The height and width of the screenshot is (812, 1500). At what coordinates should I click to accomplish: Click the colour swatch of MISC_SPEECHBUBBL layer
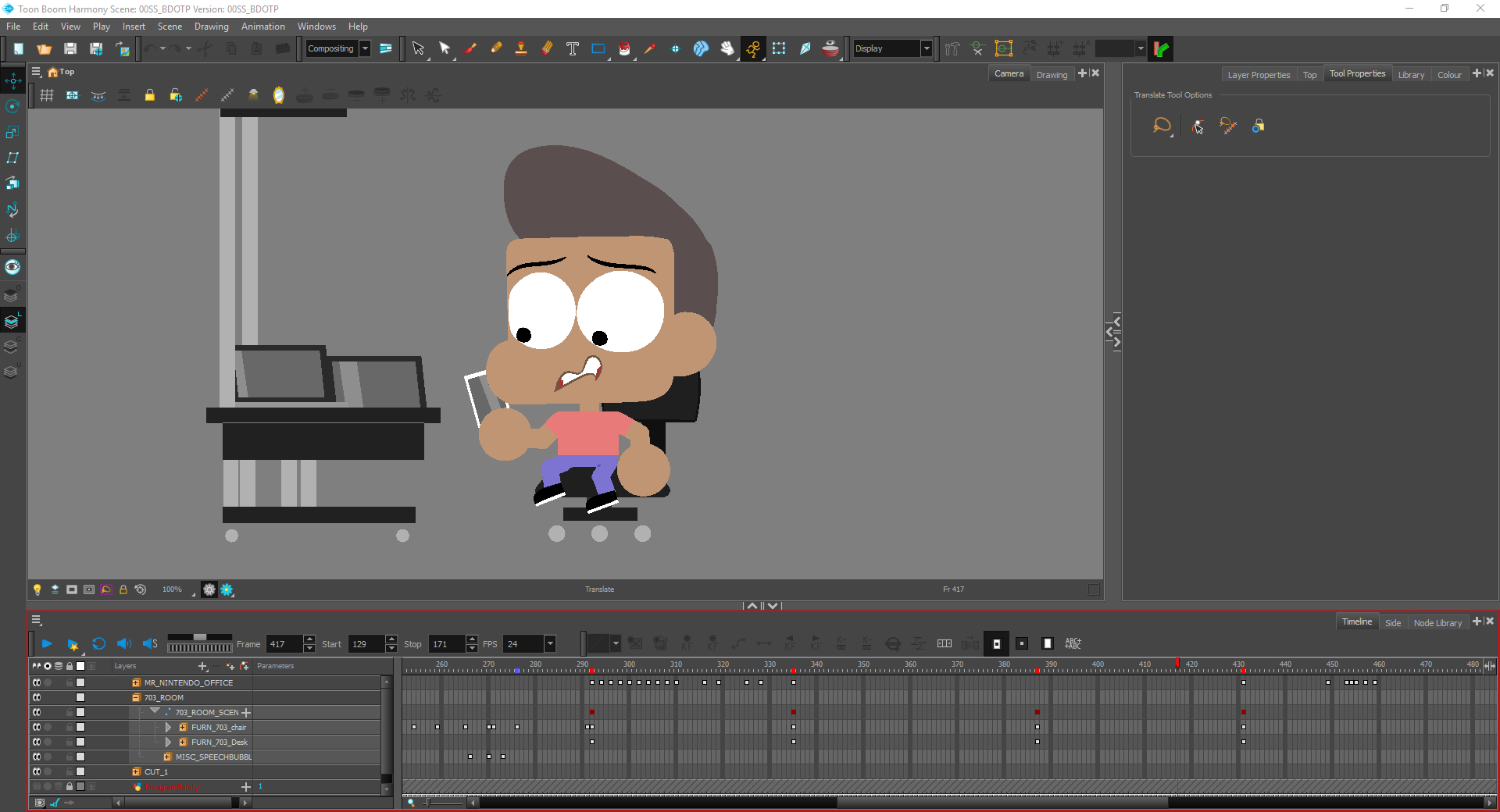(80, 757)
